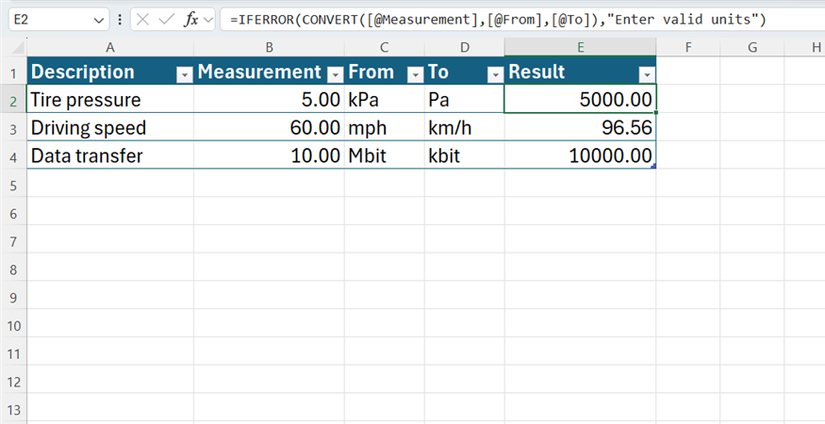Select the 5.00 measurement cell
This screenshot has height=424, width=825.
coord(269,99)
